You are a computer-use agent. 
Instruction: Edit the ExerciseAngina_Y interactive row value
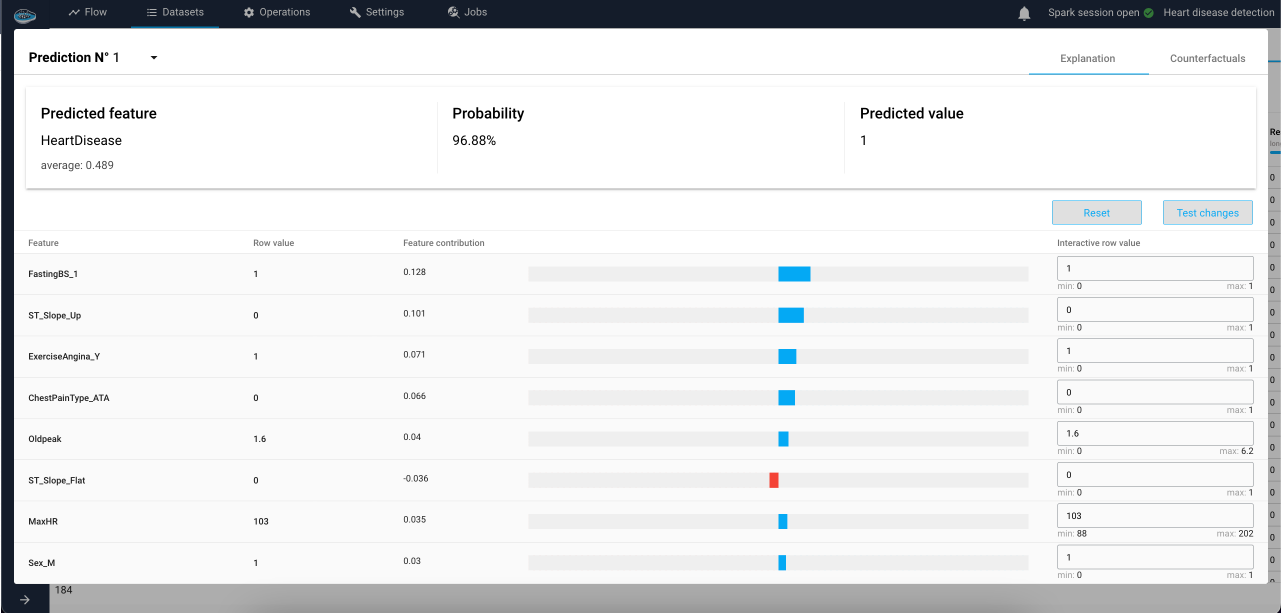pos(1155,351)
